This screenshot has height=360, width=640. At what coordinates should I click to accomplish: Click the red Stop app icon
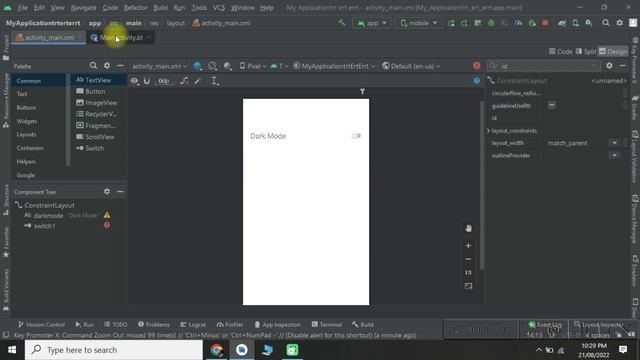(x=545, y=23)
